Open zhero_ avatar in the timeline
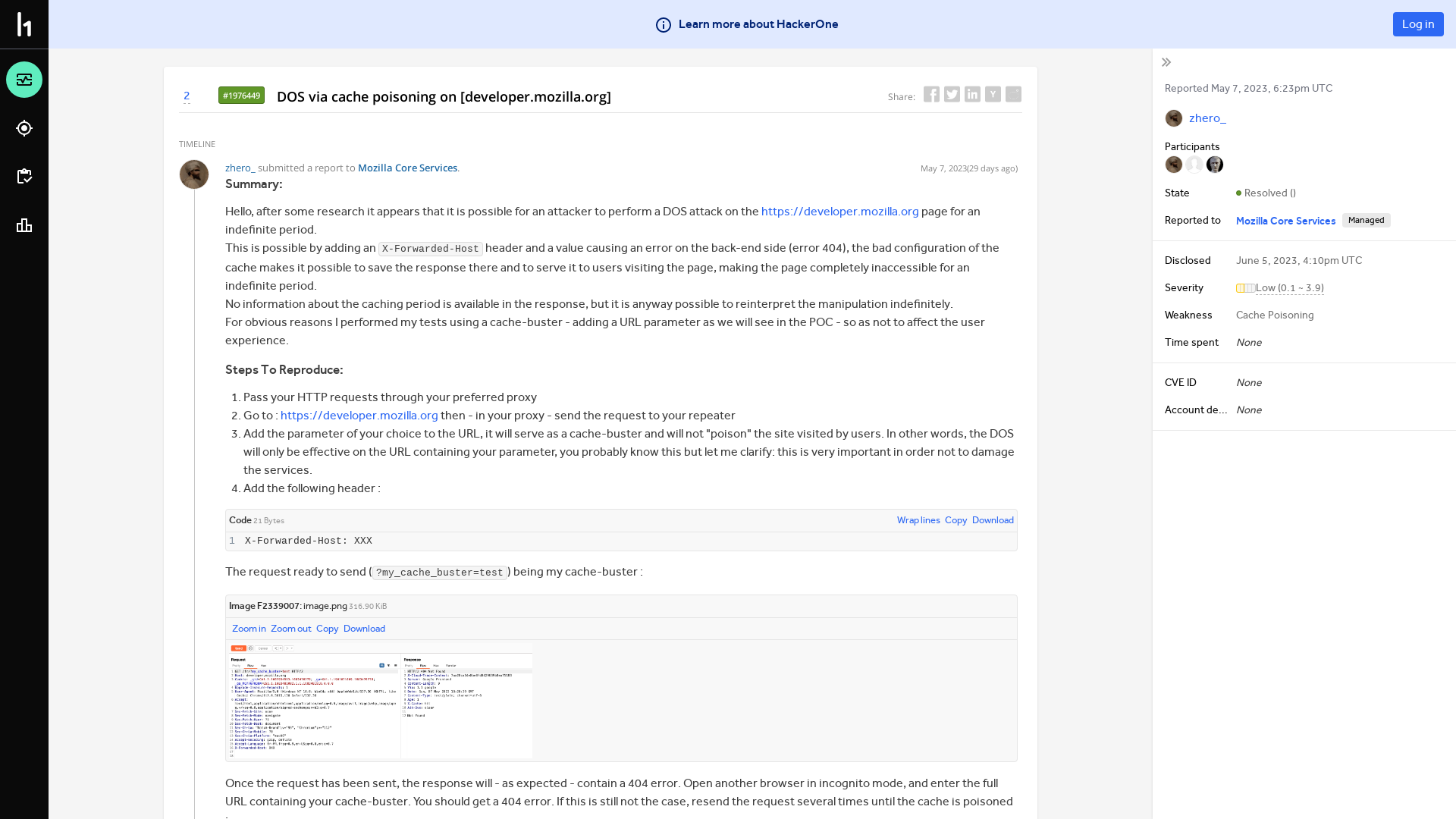 (194, 174)
